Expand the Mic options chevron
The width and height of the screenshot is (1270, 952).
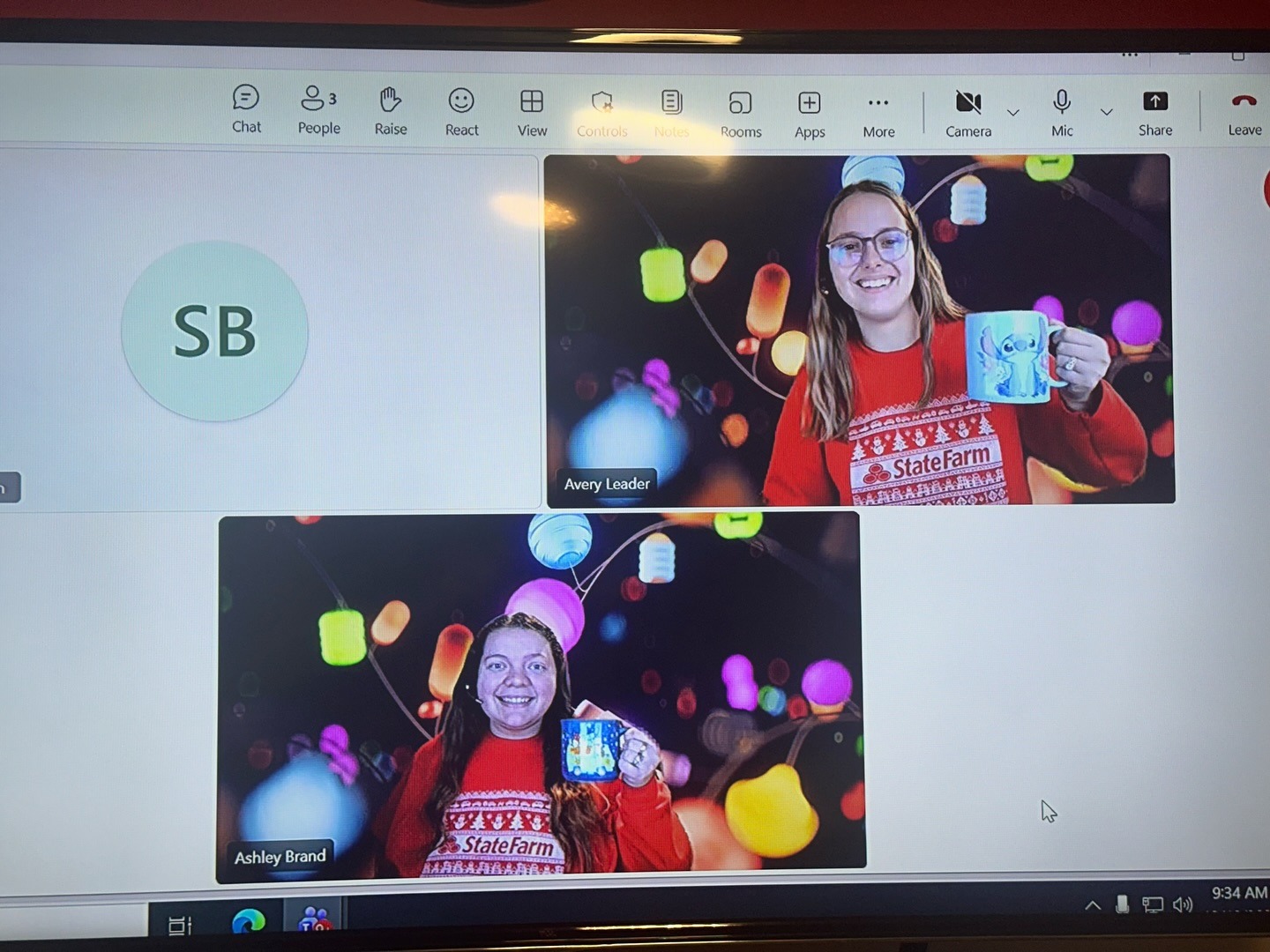click(x=1106, y=112)
